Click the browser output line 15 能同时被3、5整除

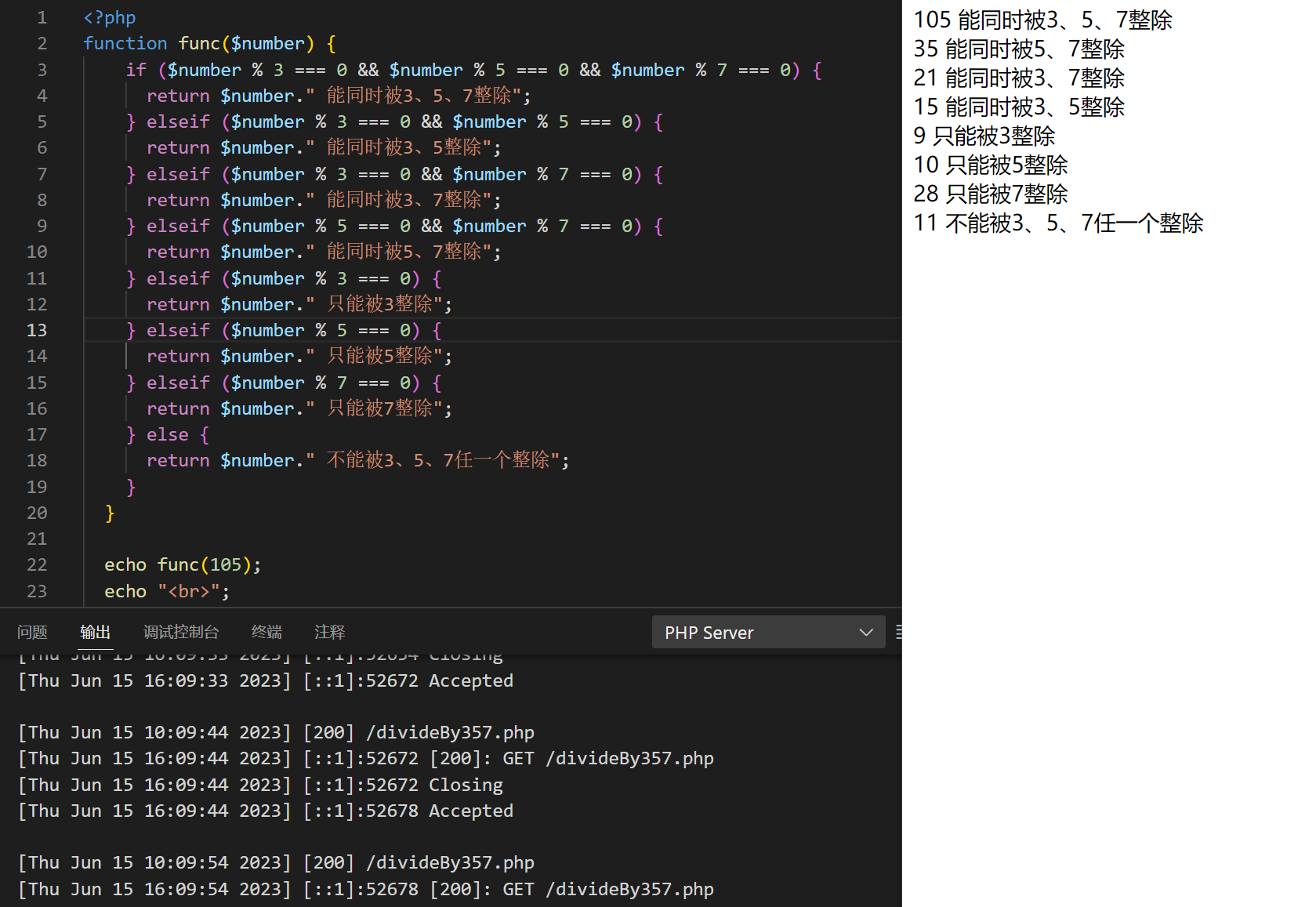pyautogui.click(x=1019, y=107)
